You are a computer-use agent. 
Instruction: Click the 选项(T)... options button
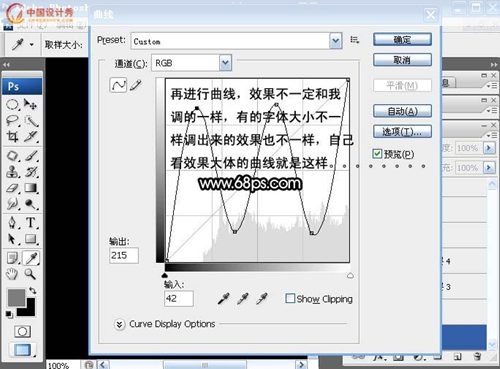pos(402,132)
